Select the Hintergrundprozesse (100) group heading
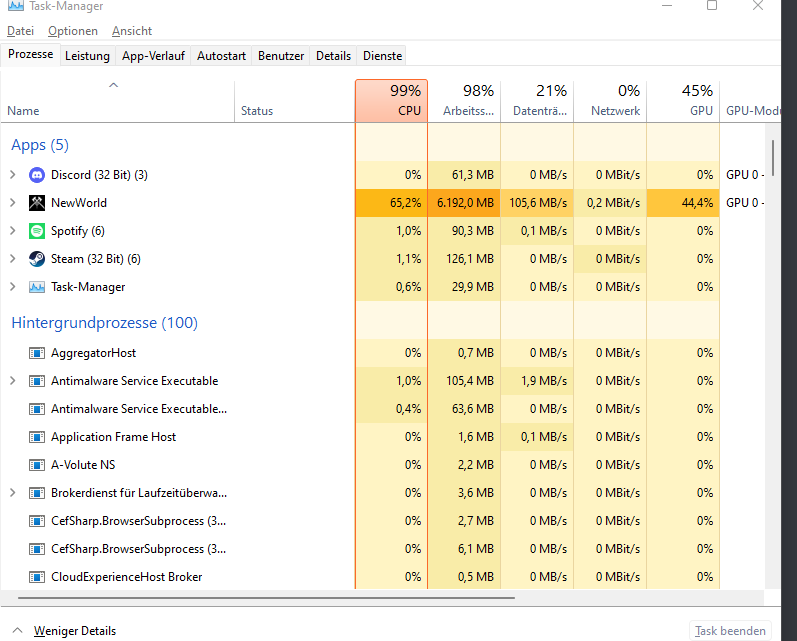797x641 pixels. tap(104, 323)
